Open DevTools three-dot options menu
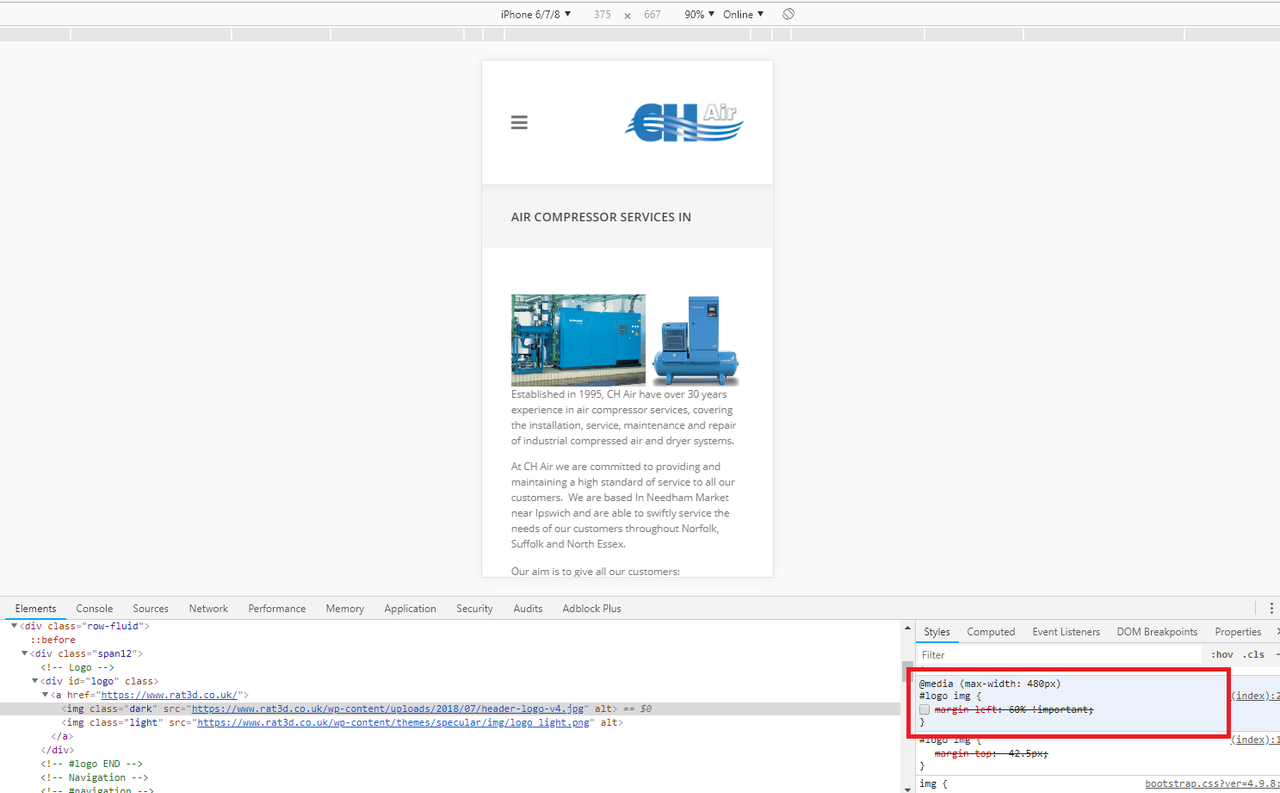1280x793 pixels. tap(1271, 608)
